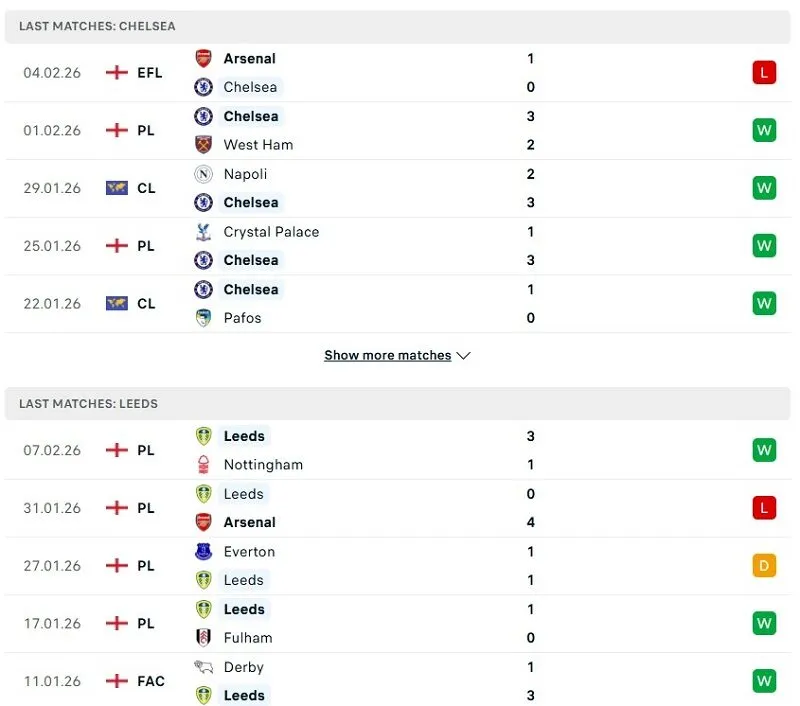
Task: Select the PL competition label for 01.02.26
Action: tap(146, 130)
